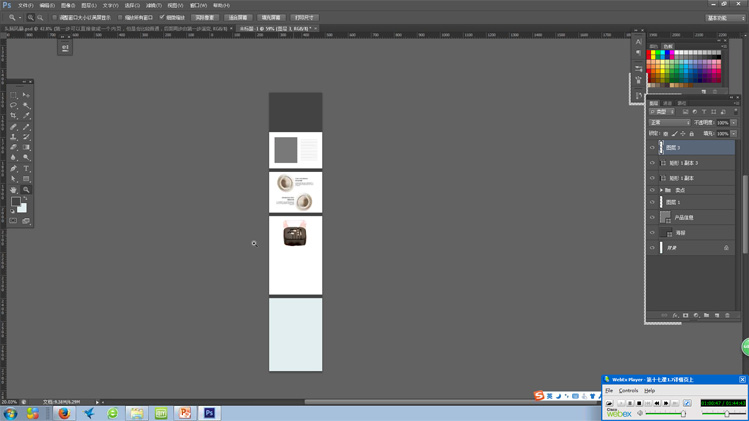Open the 文件(F) menu
Image resolution: width=749 pixels, height=421 pixels.
point(25,5)
